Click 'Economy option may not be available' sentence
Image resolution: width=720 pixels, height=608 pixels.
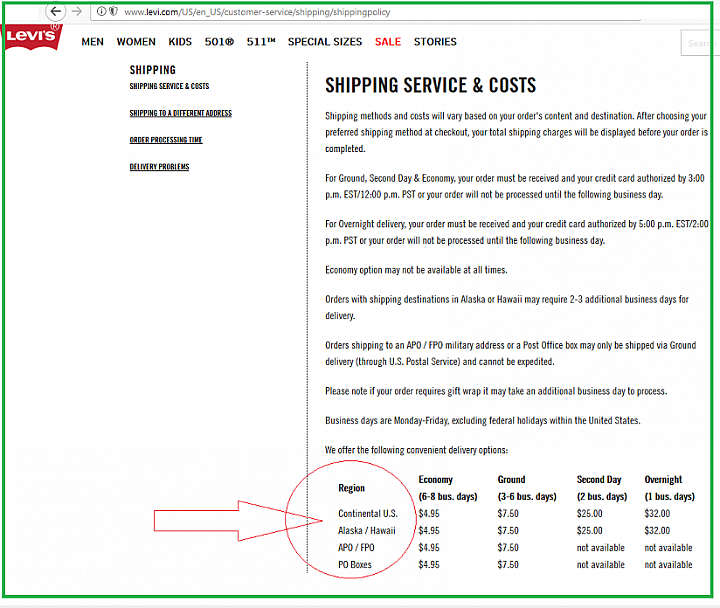pos(416,270)
